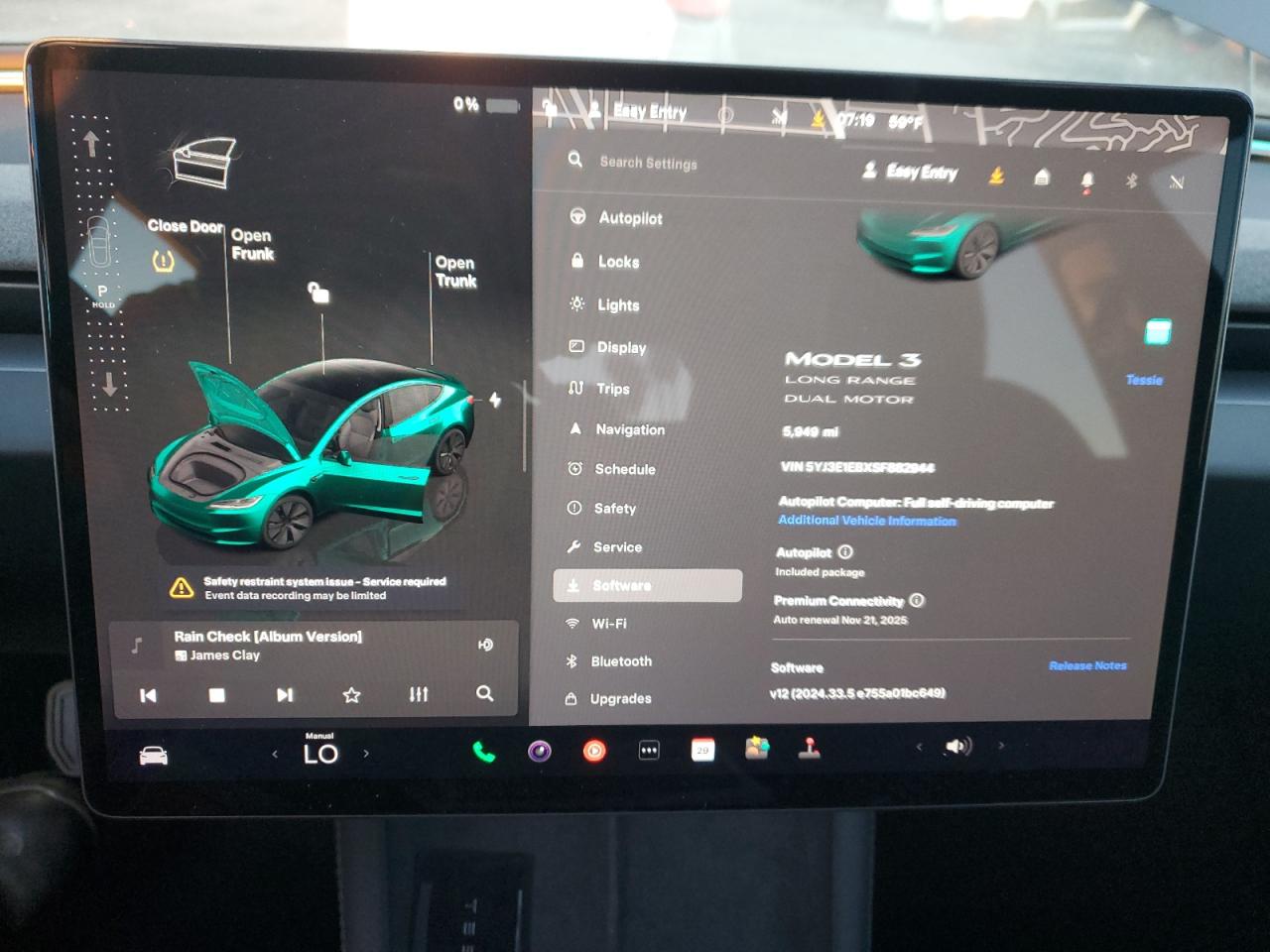Image resolution: width=1270 pixels, height=952 pixels.
Task: Open the Phone app from the dock
Action: 484,752
